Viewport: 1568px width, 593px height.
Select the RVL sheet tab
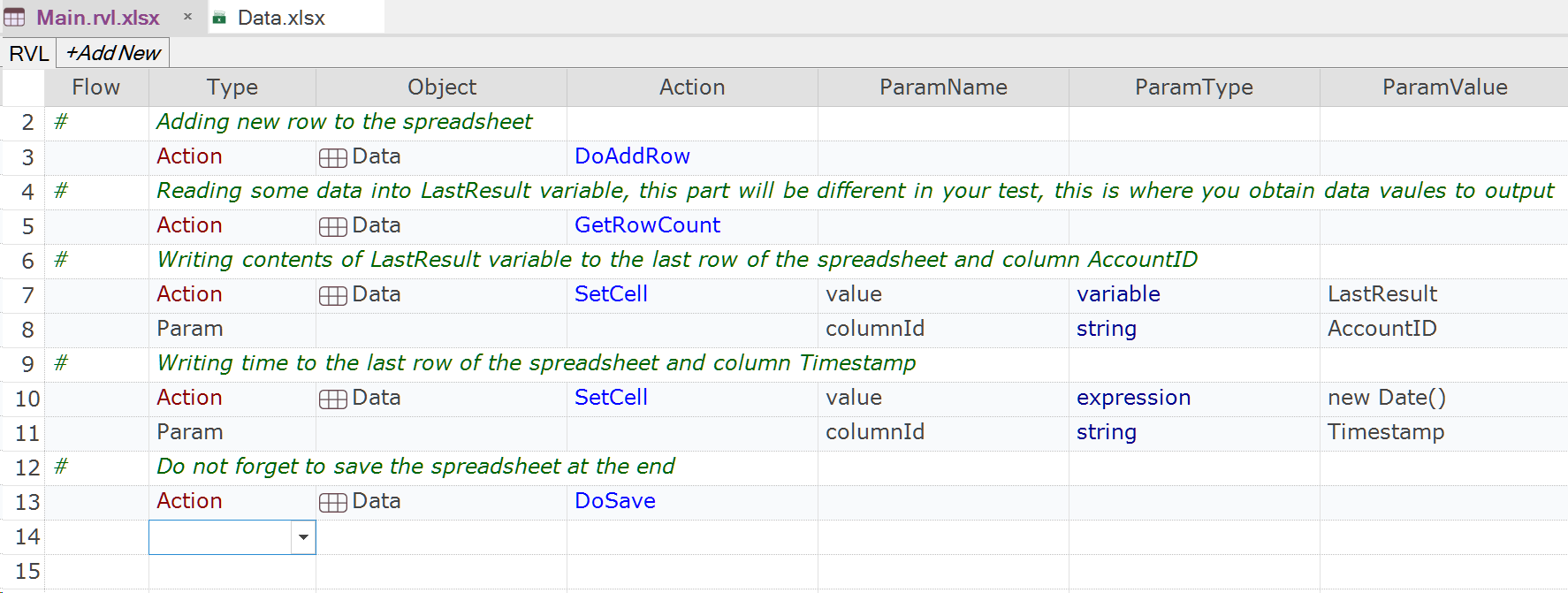28,53
